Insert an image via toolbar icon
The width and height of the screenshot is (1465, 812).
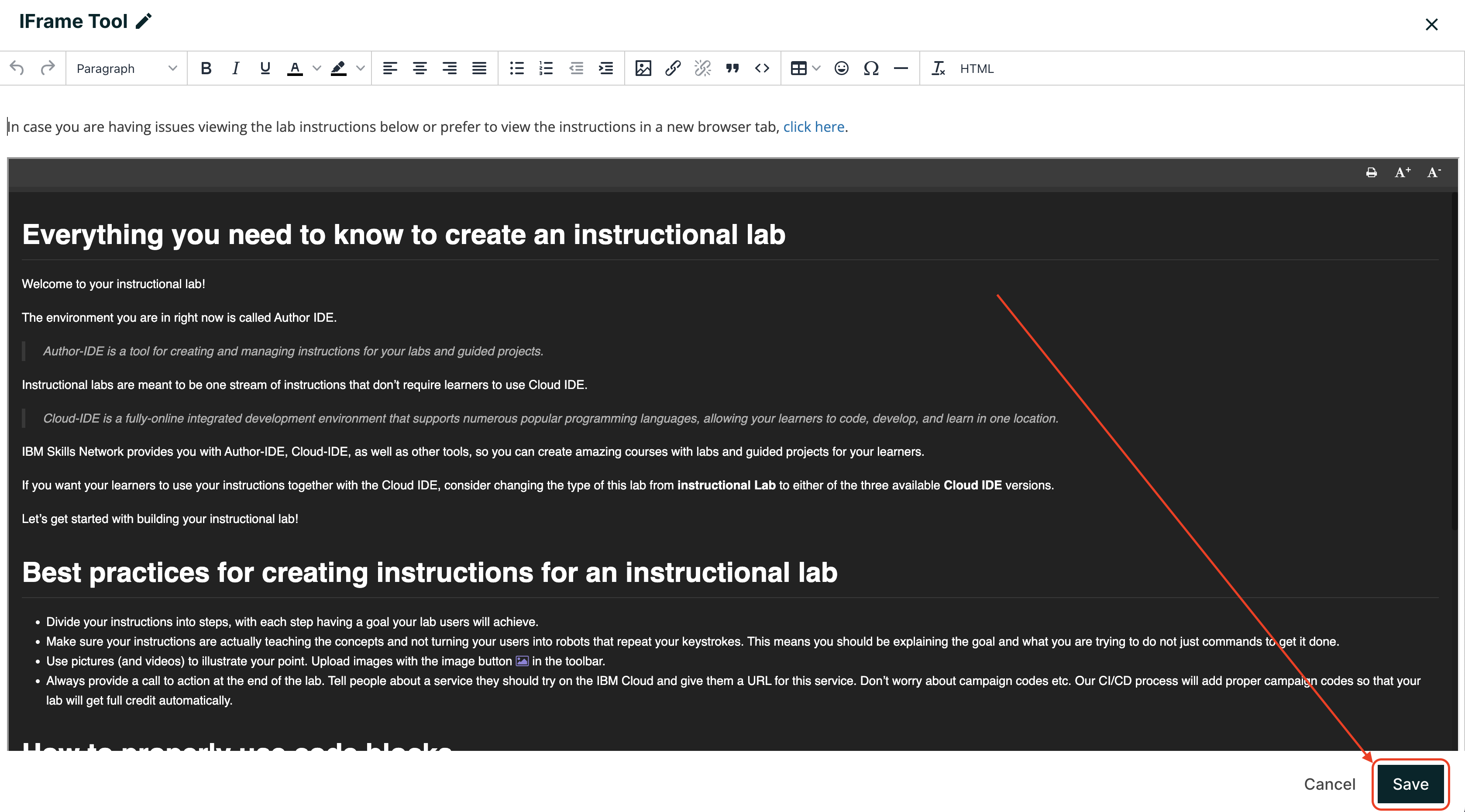pos(643,68)
